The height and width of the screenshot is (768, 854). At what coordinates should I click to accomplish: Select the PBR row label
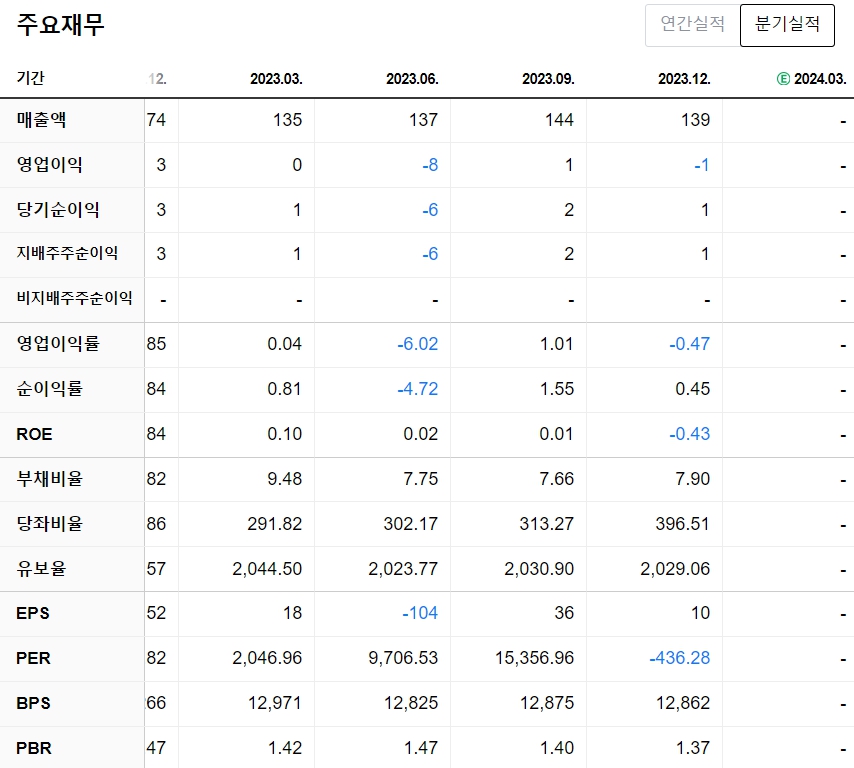(x=34, y=748)
